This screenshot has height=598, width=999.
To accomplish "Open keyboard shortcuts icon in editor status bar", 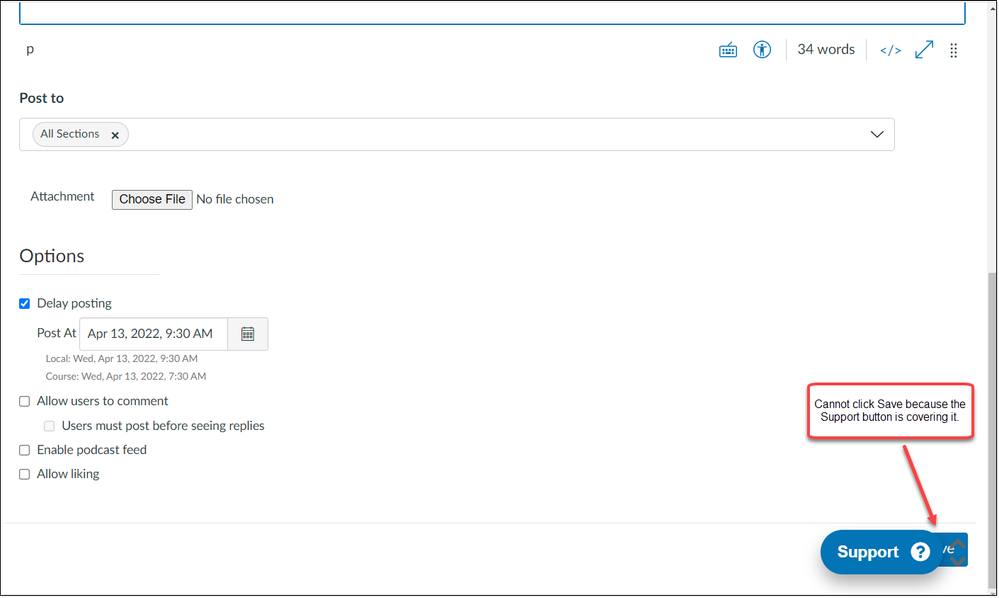I will [728, 50].
